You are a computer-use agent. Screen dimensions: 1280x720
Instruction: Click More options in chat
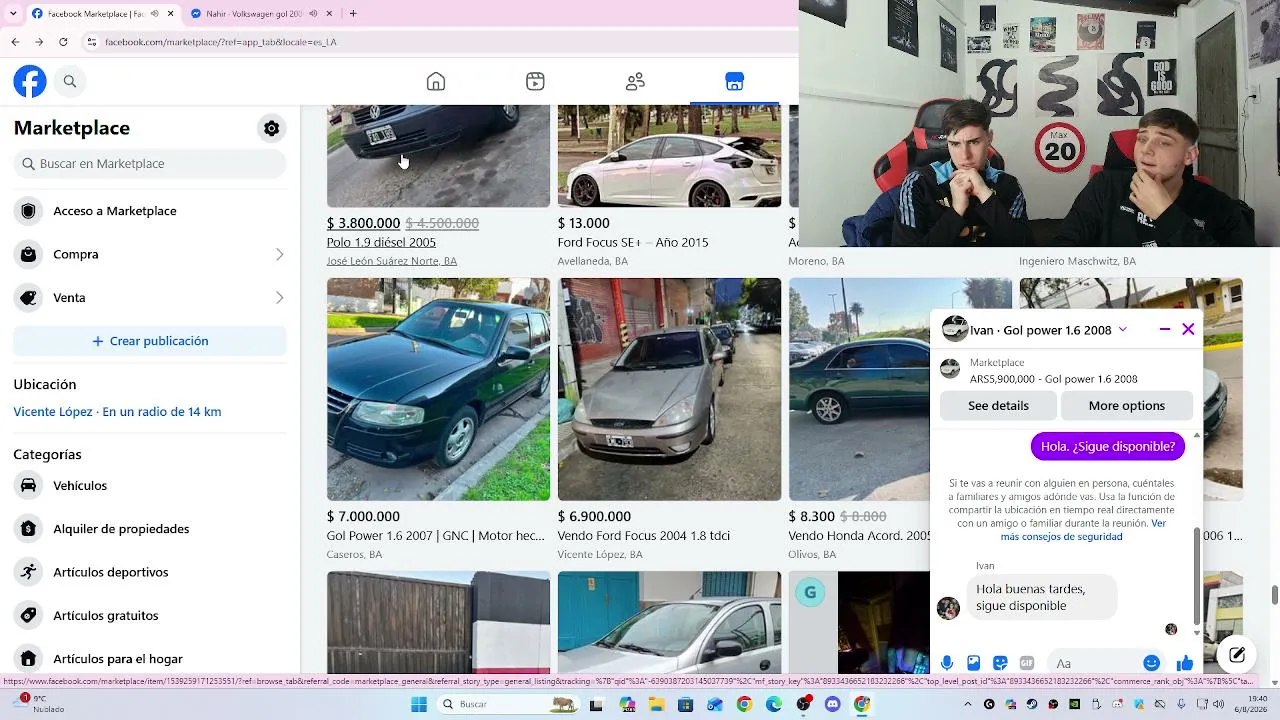click(1127, 406)
